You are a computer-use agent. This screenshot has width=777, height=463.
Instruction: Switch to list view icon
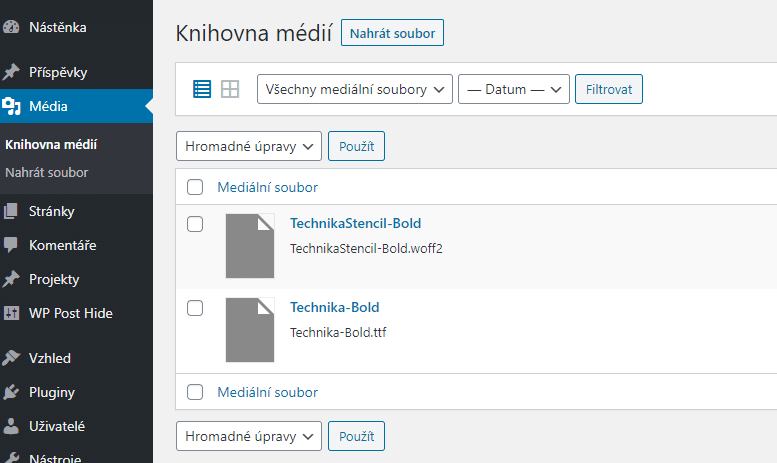(202, 89)
